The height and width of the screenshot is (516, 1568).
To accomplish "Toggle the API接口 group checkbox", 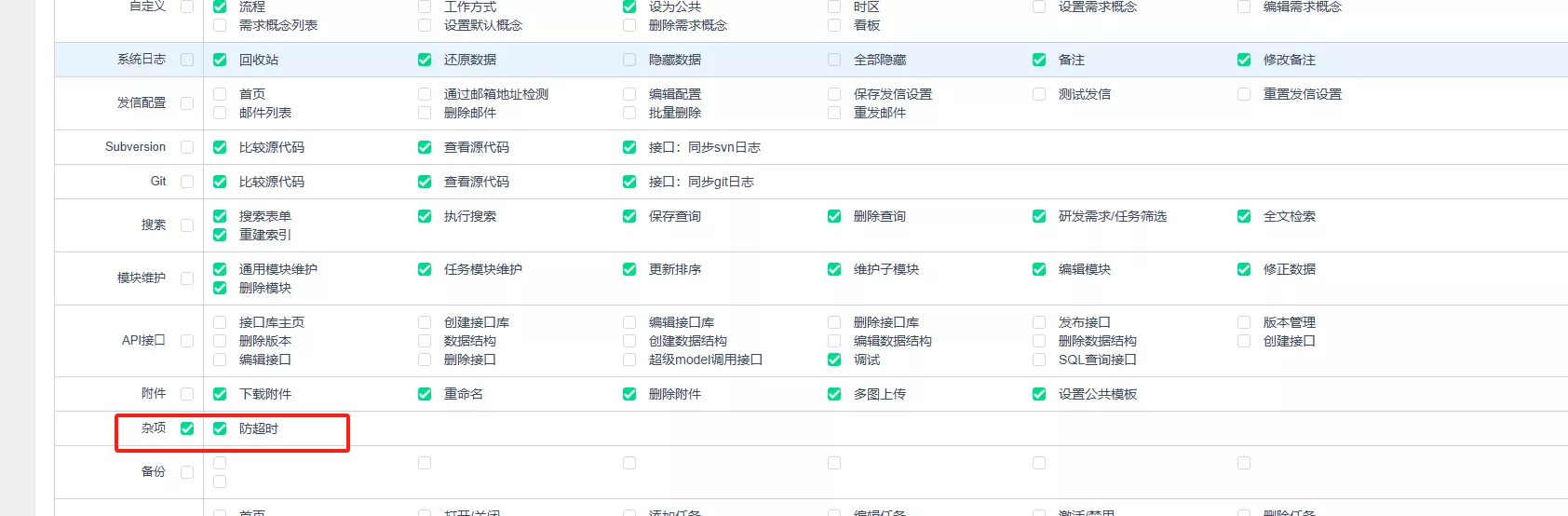I will [x=187, y=341].
